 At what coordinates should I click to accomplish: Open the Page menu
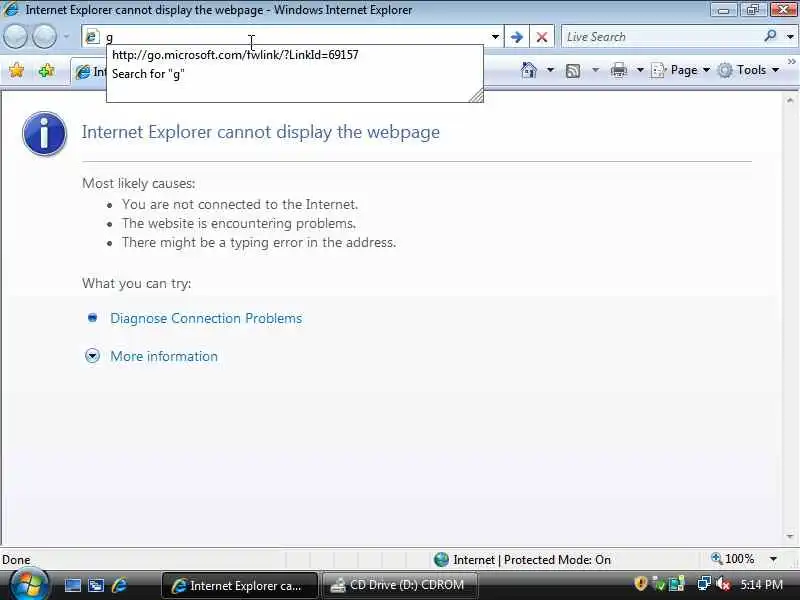coord(681,70)
